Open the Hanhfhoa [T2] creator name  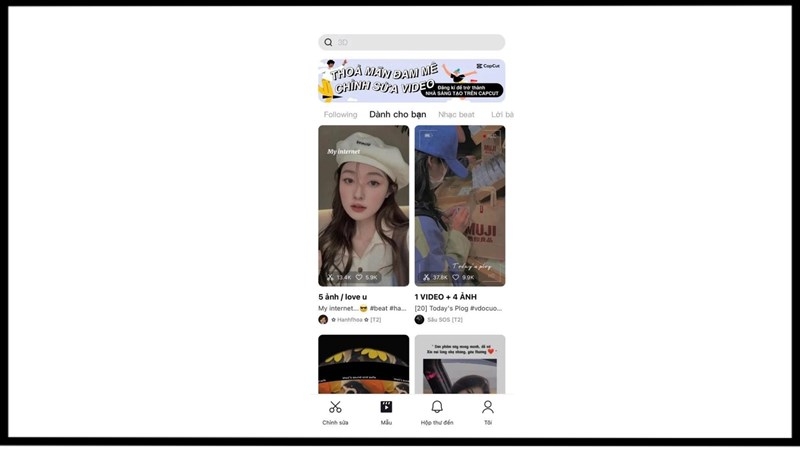click(x=356, y=320)
